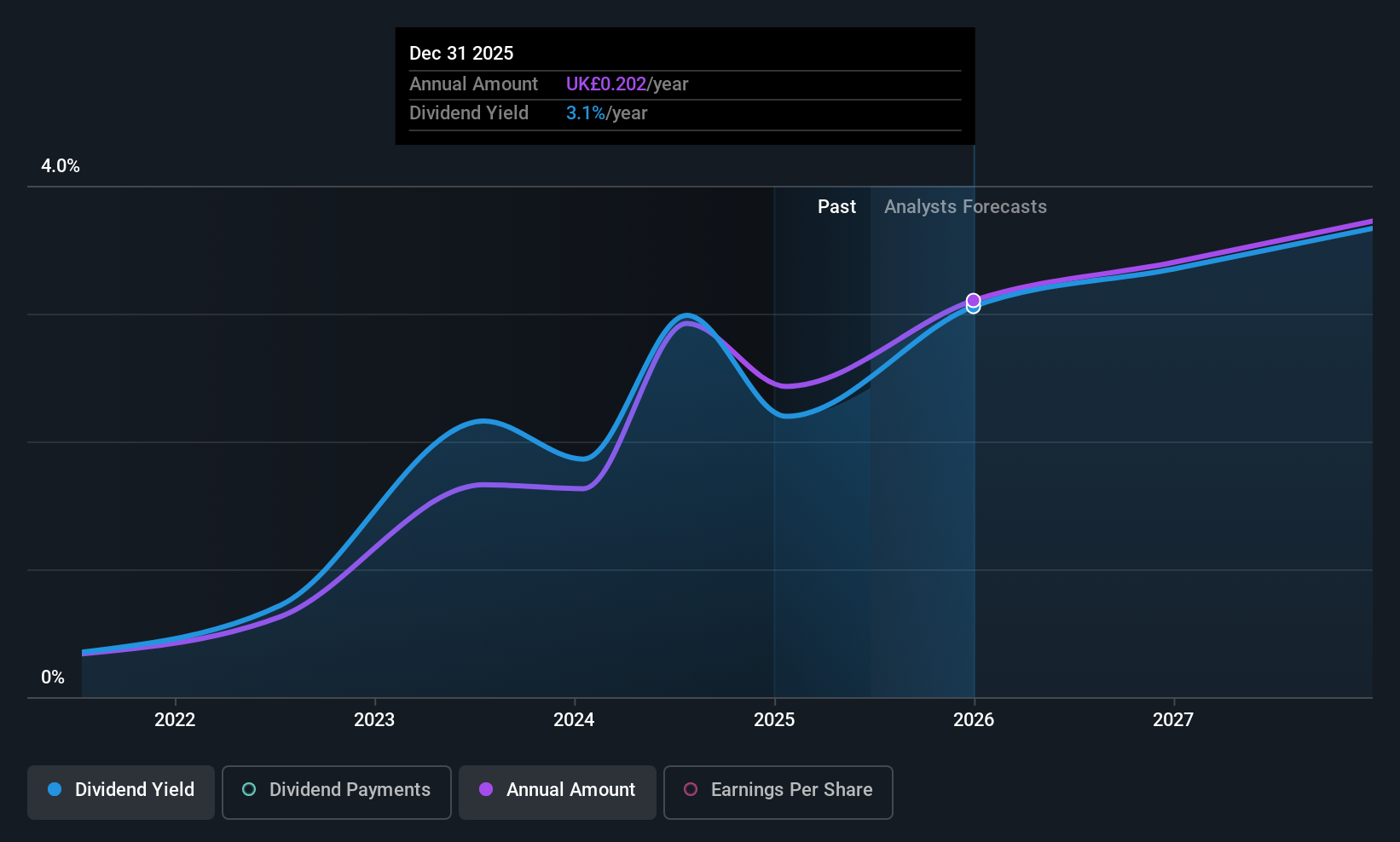Click the blue Dividend Yield legend dot
Screen dimensions: 1400x842
point(55,789)
